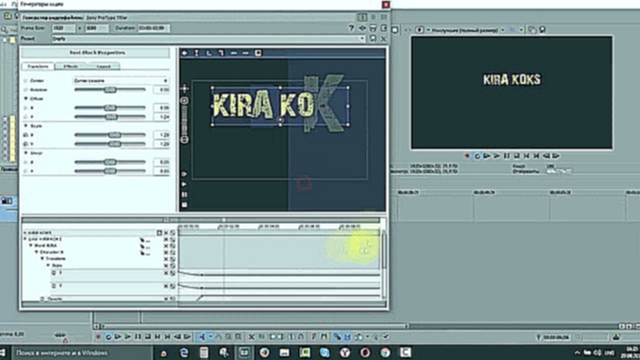640x360 pixels.
Task: Pause on the main Vegas transport bar
Action: click(138, 337)
